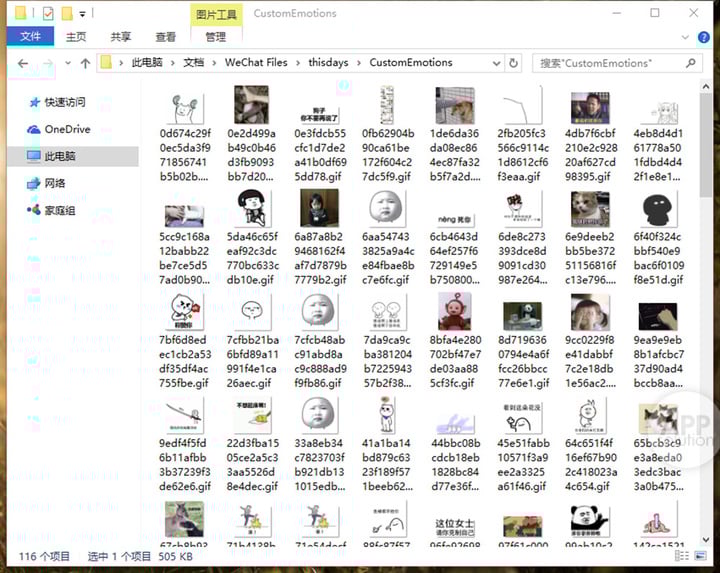Select file starting with 7da9ca9c
Image resolution: width=720 pixels, height=573 pixels.
[387, 342]
